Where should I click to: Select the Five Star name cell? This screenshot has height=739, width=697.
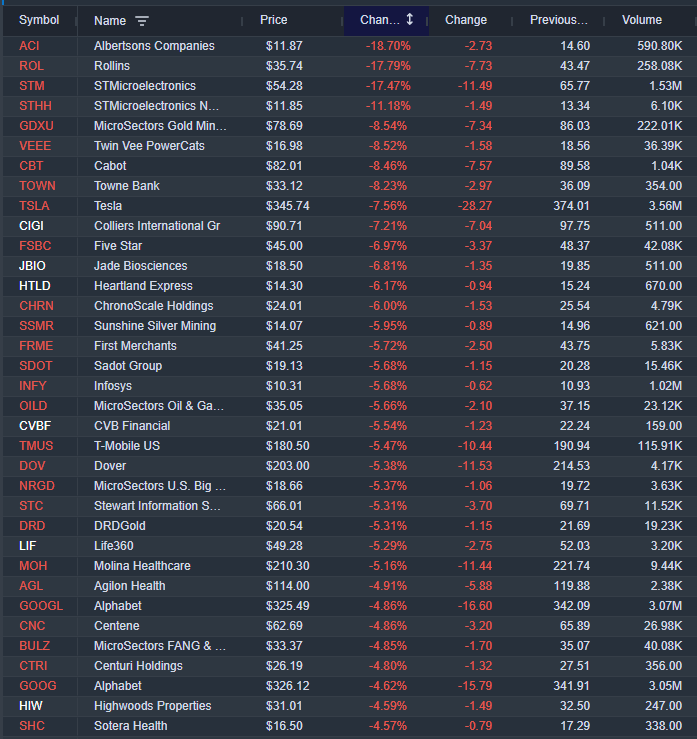coord(118,246)
